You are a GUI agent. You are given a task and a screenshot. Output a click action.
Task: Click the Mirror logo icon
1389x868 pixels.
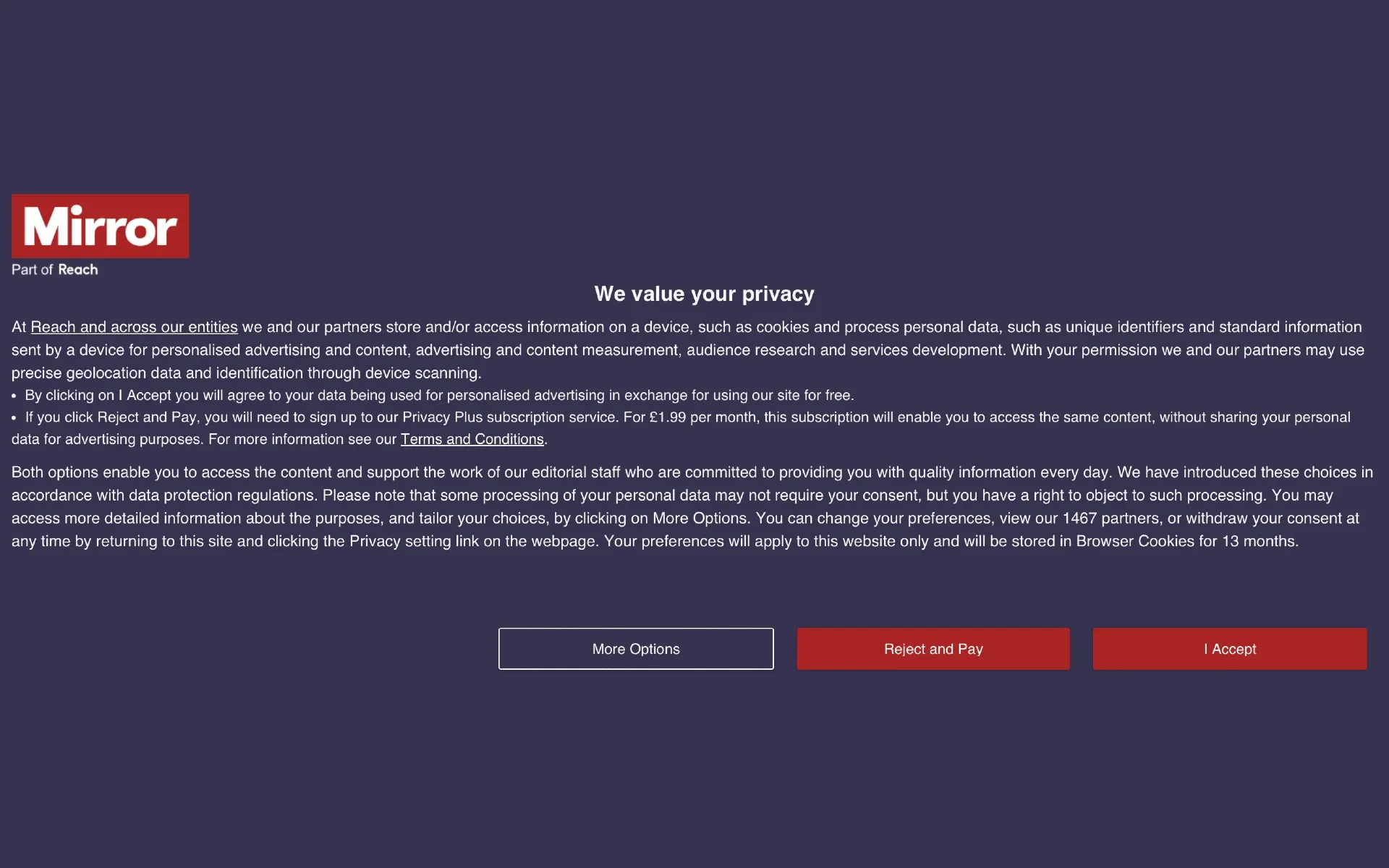click(100, 225)
